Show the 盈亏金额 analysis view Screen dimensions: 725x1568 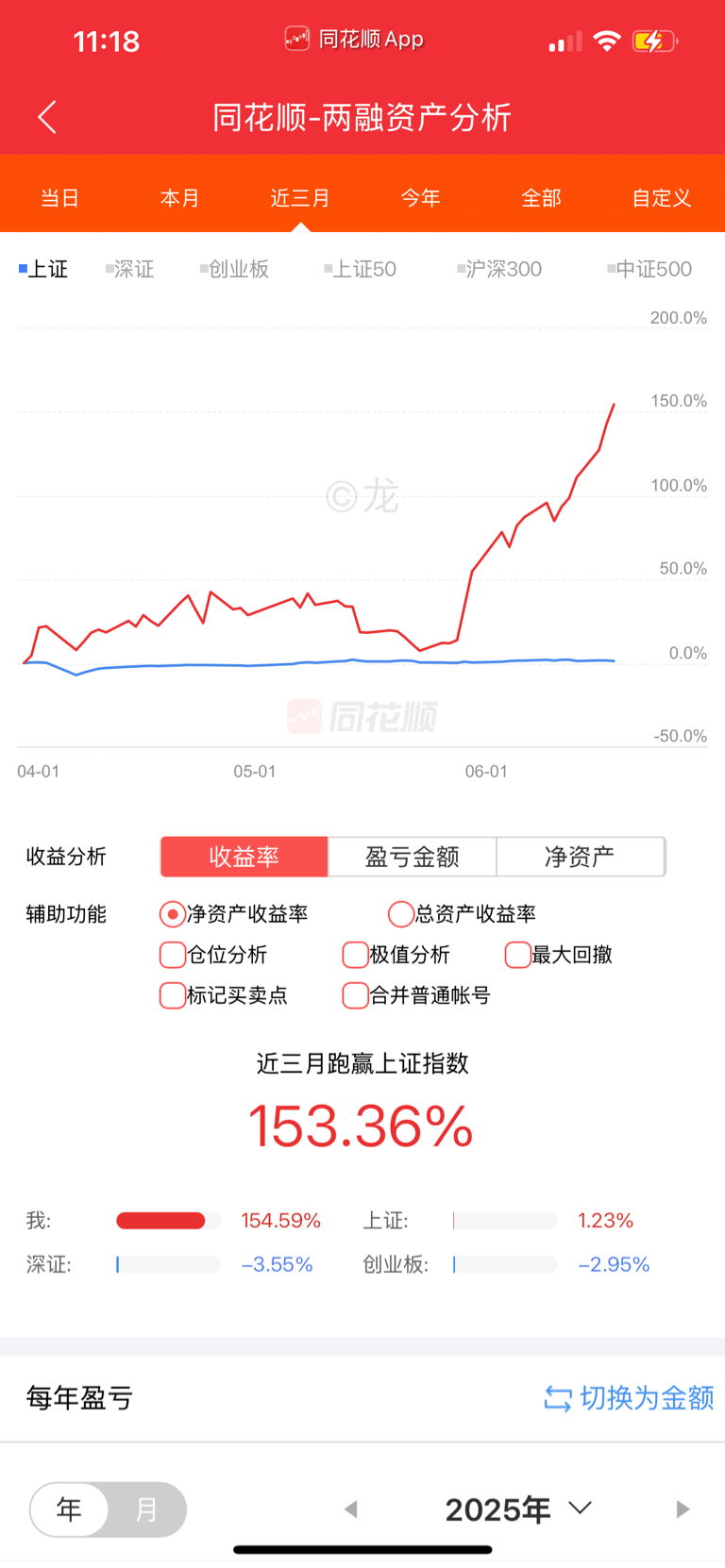tap(412, 857)
